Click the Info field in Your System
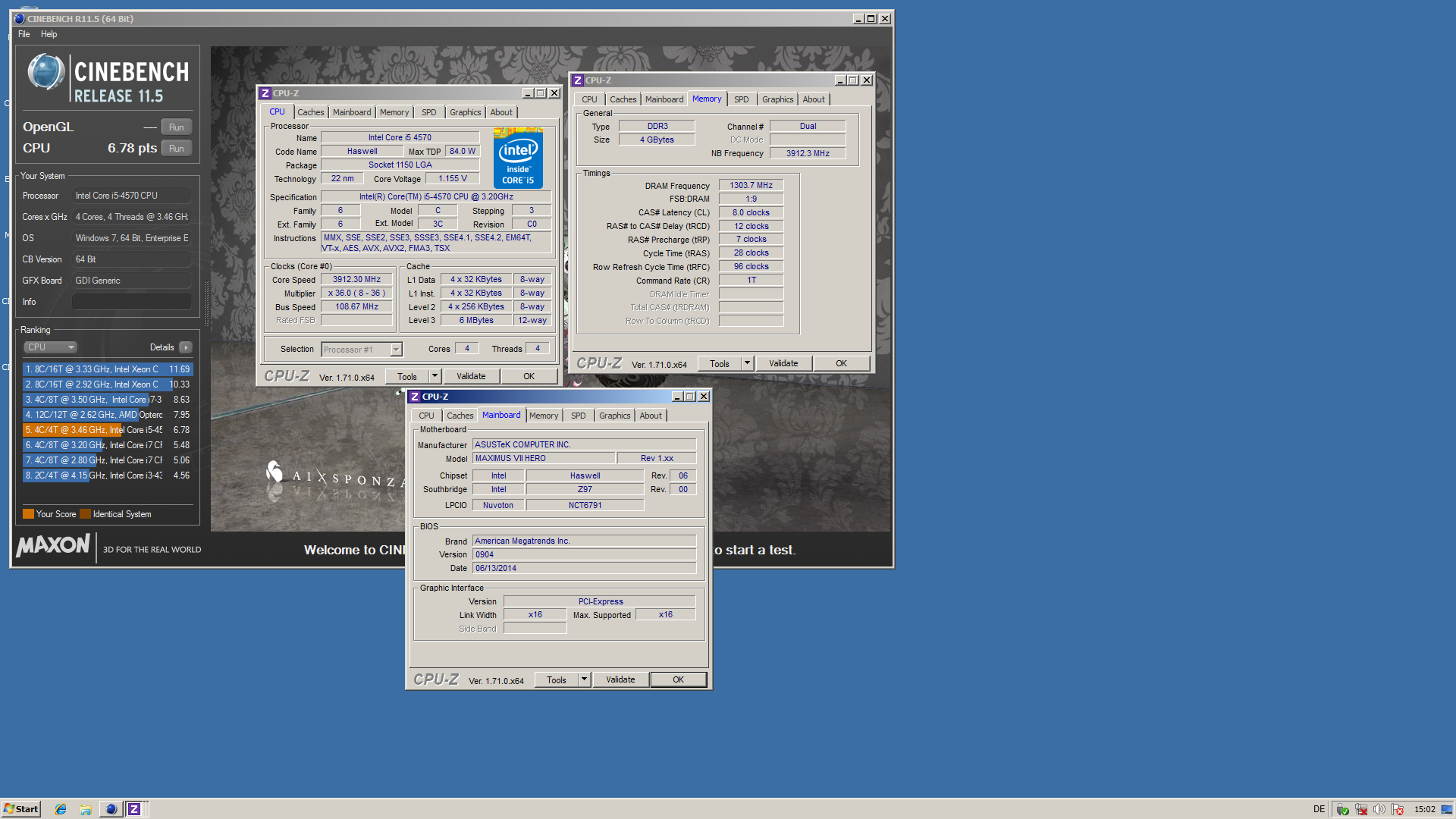 [x=131, y=302]
